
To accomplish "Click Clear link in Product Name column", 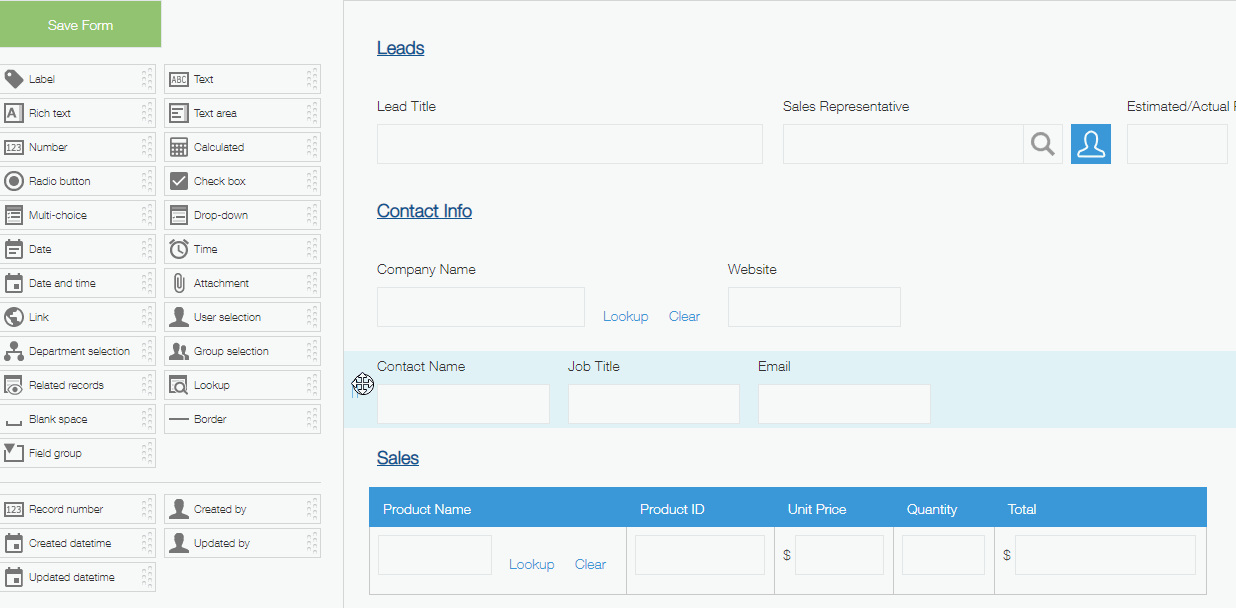I will (x=590, y=564).
